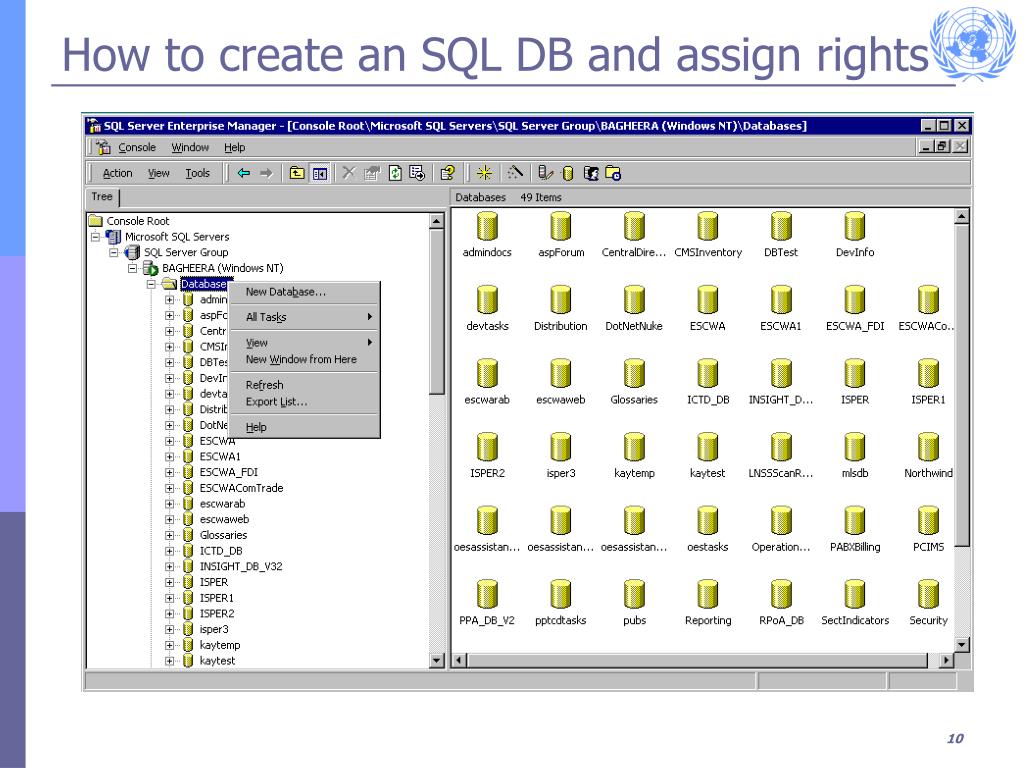Select the PABXBilling database icon
This screenshot has width=1024, height=768.
[855, 521]
